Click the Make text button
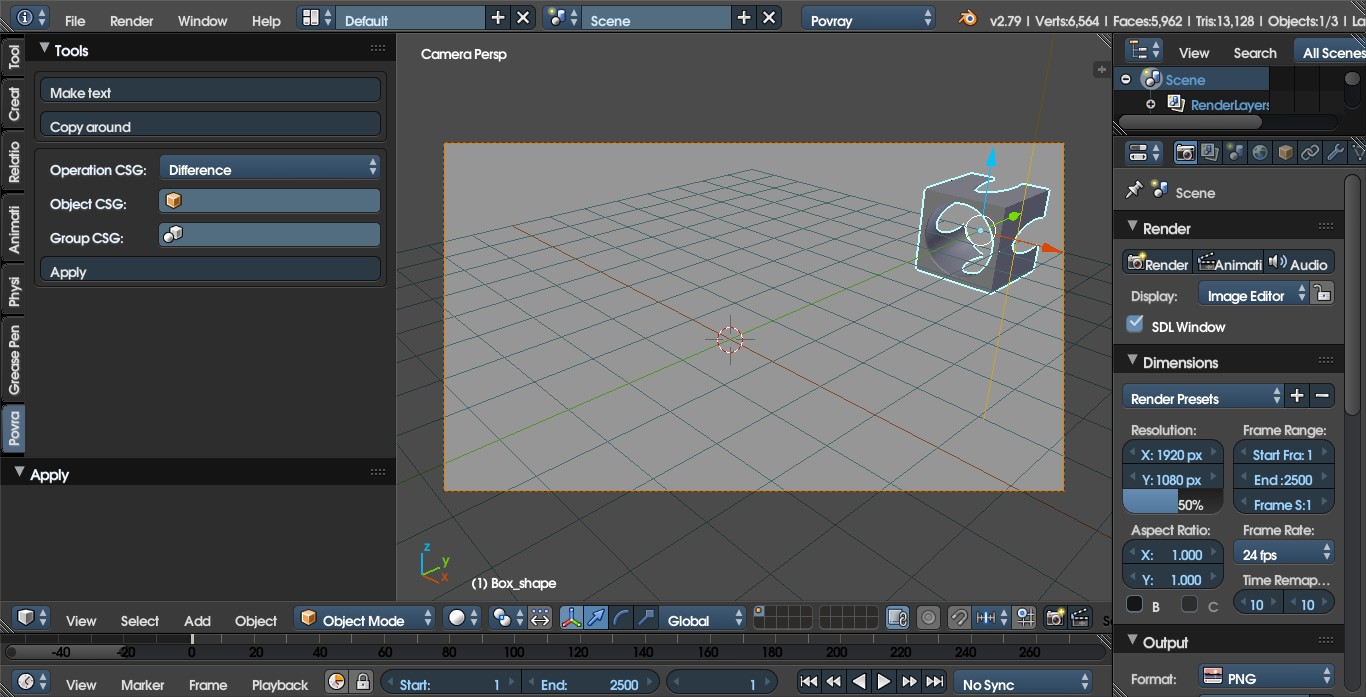 coord(210,92)
